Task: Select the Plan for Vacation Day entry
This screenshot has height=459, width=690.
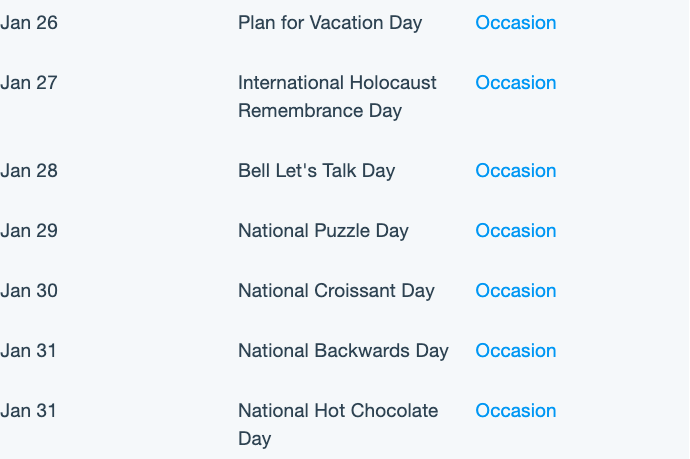Action: tap(330, 23)
